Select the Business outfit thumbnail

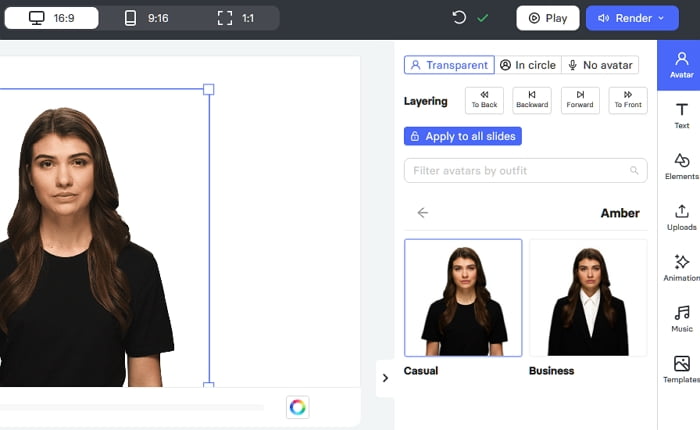point(588,298)
